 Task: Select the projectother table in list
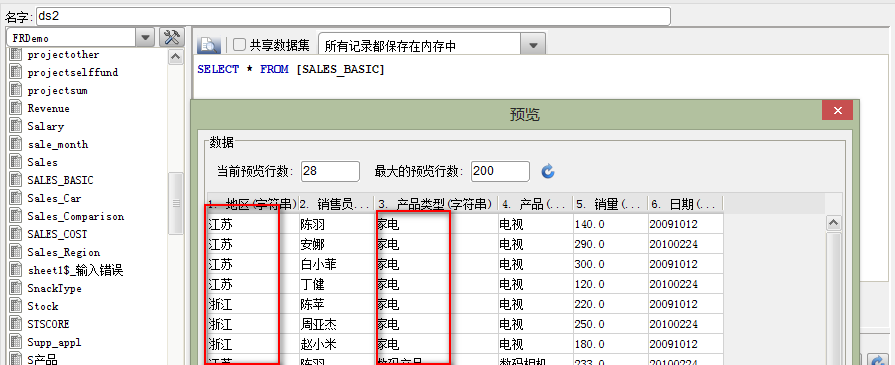(x=63, y=55)
